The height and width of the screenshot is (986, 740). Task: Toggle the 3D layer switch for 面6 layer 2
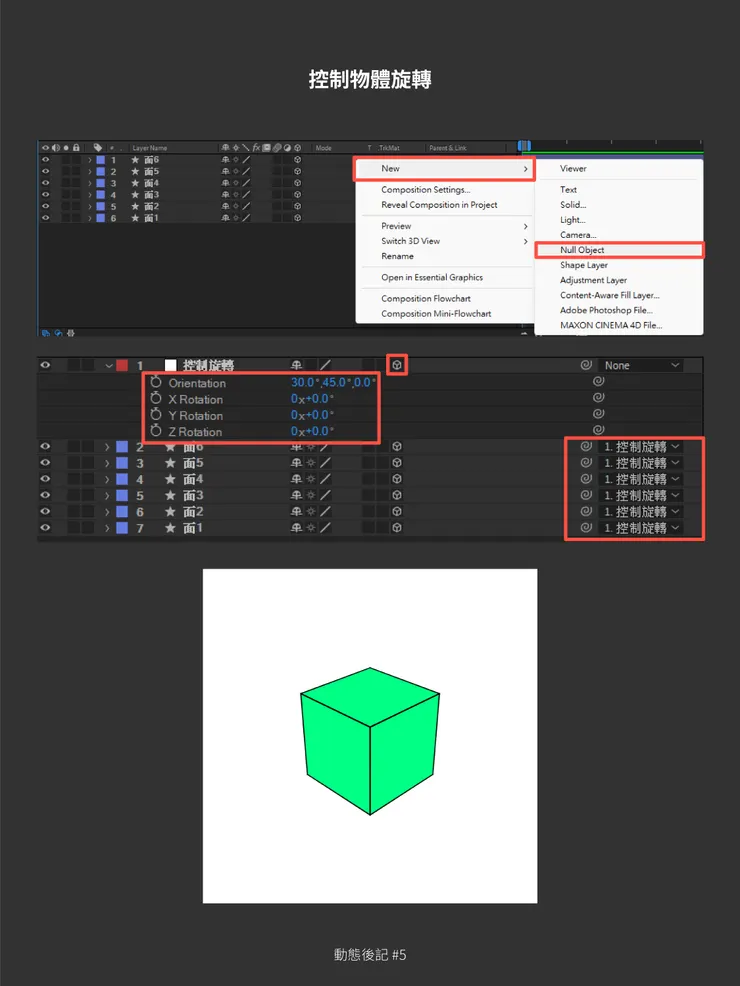click(397, 446)
